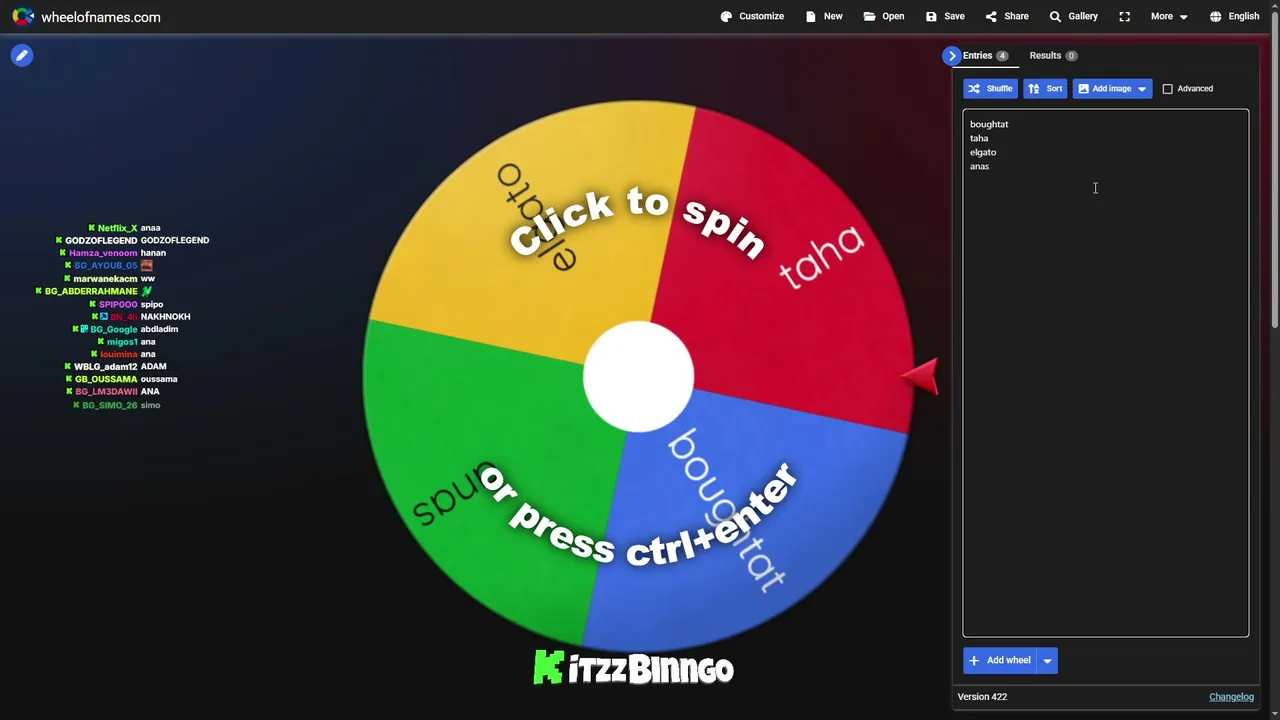Open the Changelog link
The image size is (1280, 720).
click(x=1231, y=697)
